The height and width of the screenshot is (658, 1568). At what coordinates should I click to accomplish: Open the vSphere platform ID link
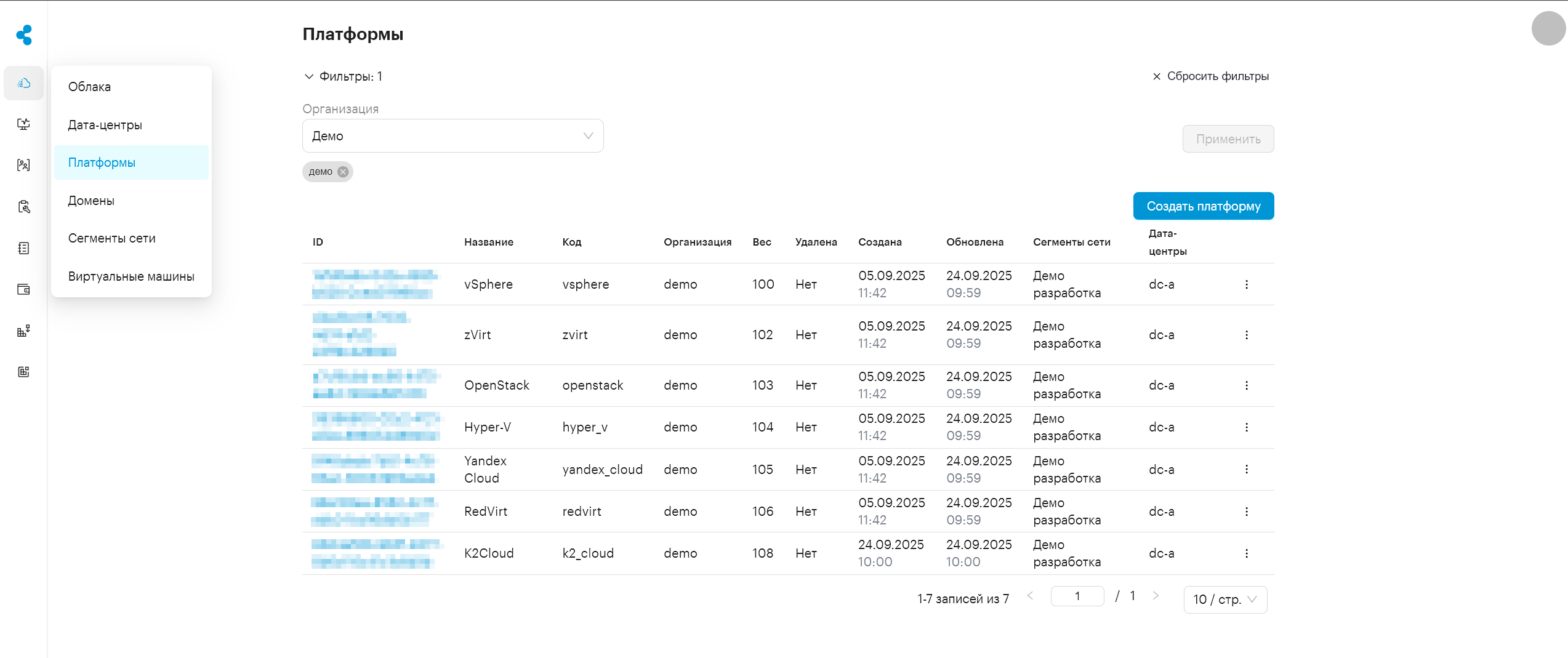coord(374,284)
